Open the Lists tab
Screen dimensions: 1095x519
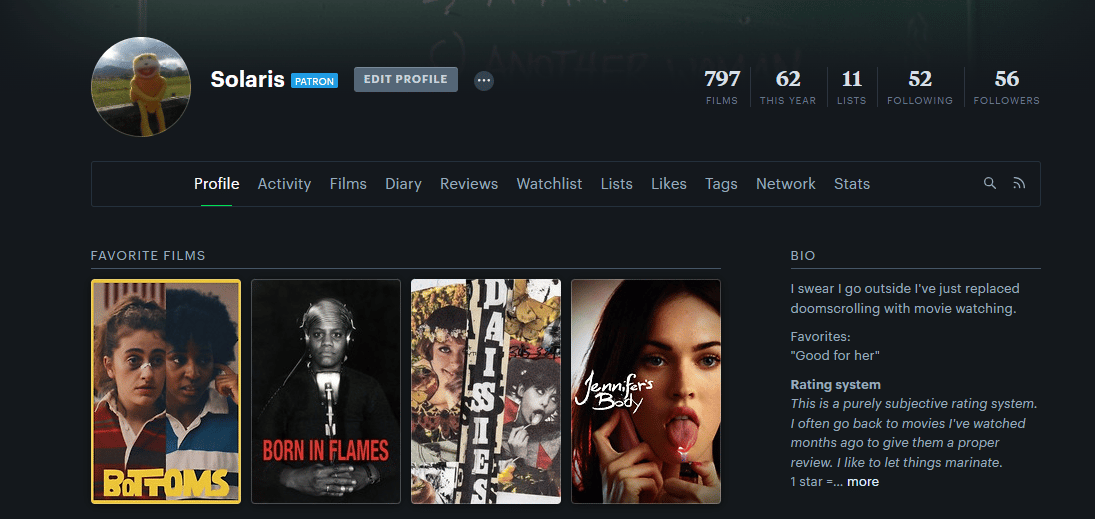(617, 184)
